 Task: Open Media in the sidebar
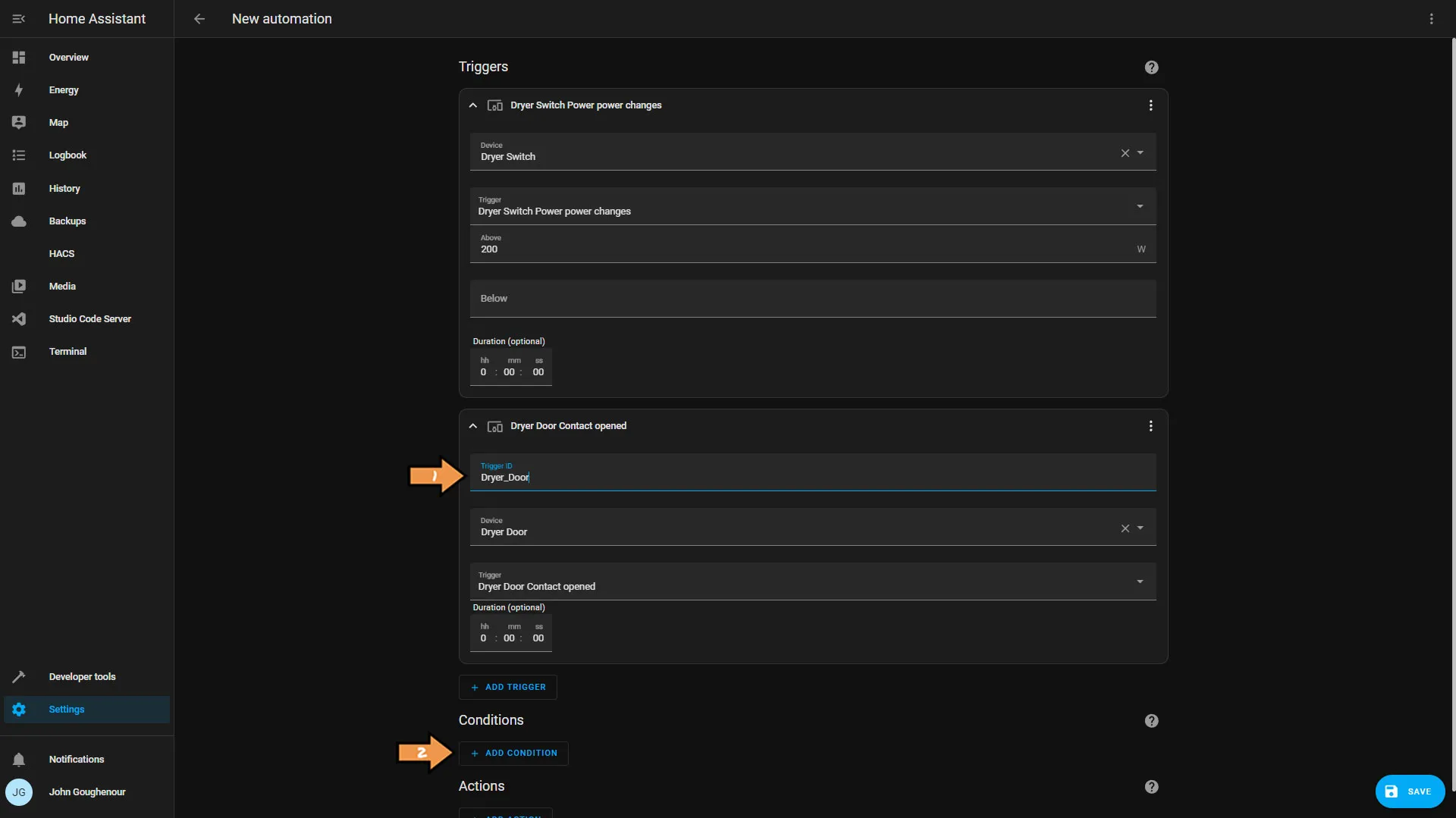click(x=86, y=287)
